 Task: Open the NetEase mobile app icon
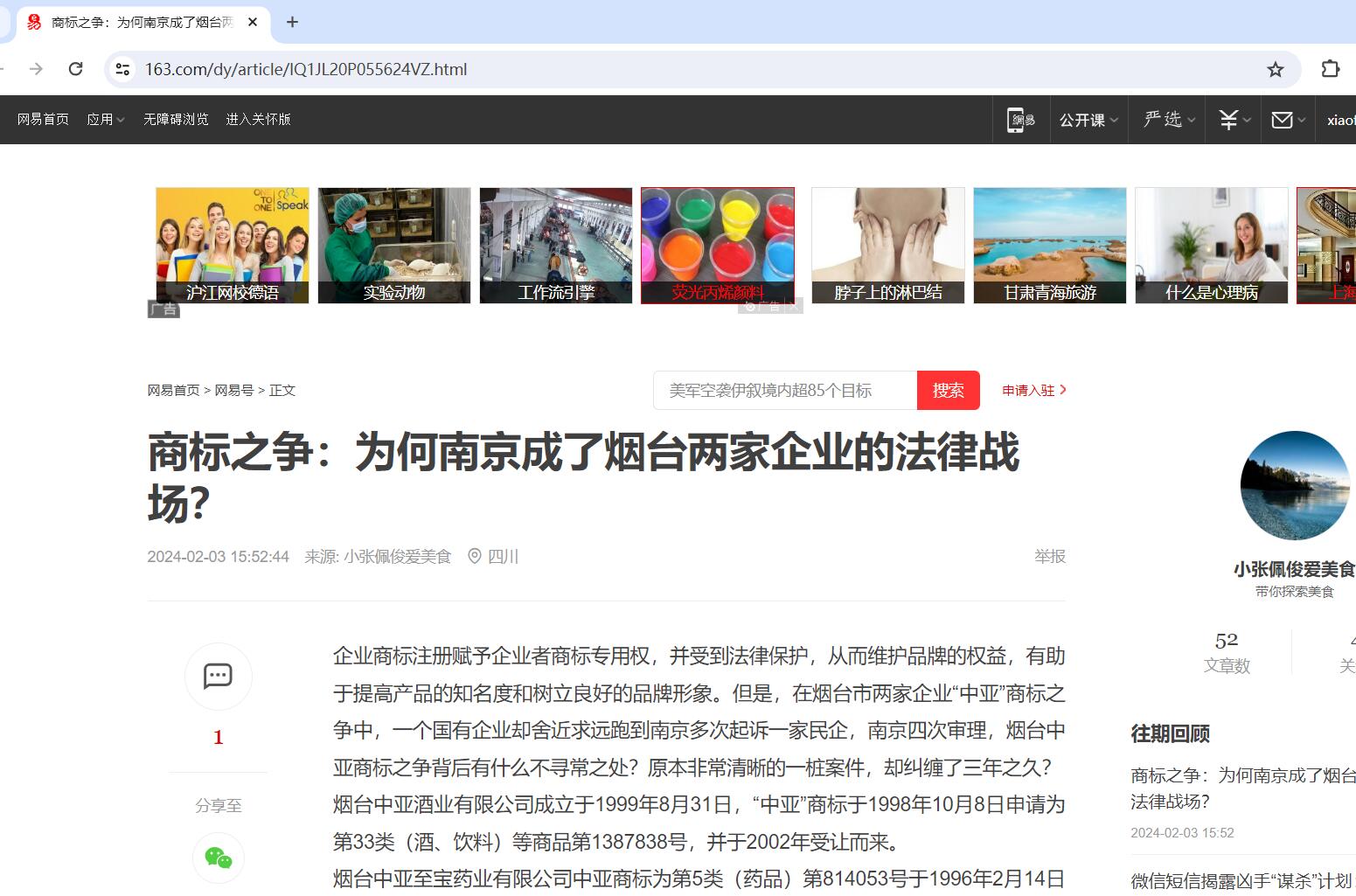coord(1020,120)
